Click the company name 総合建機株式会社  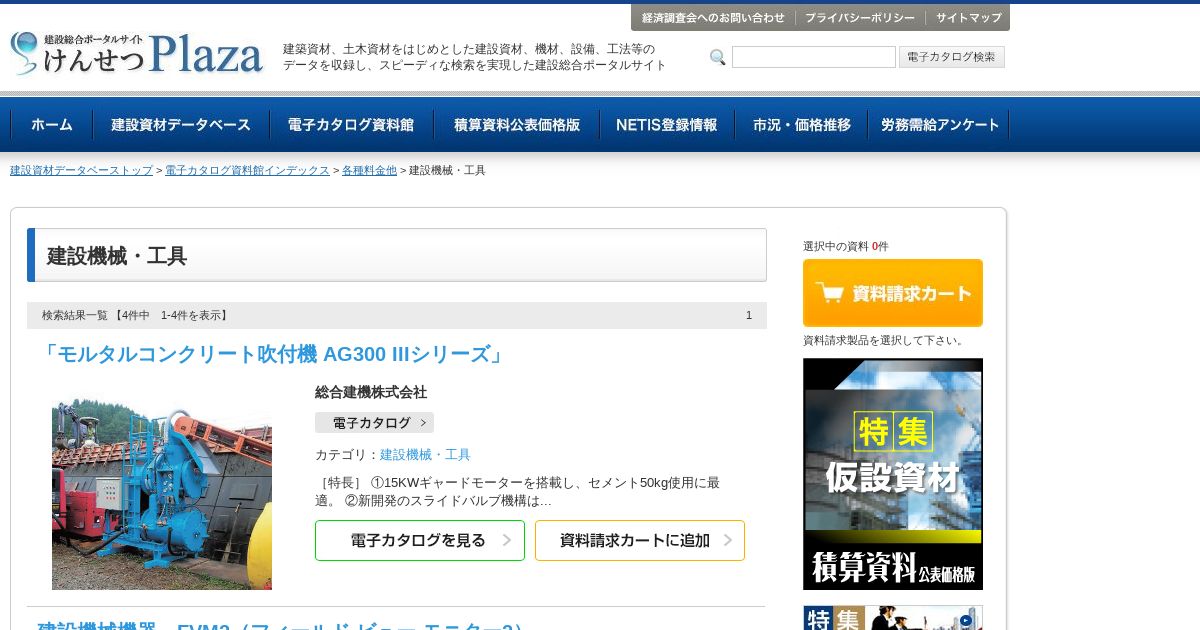(x=371, y=392)
